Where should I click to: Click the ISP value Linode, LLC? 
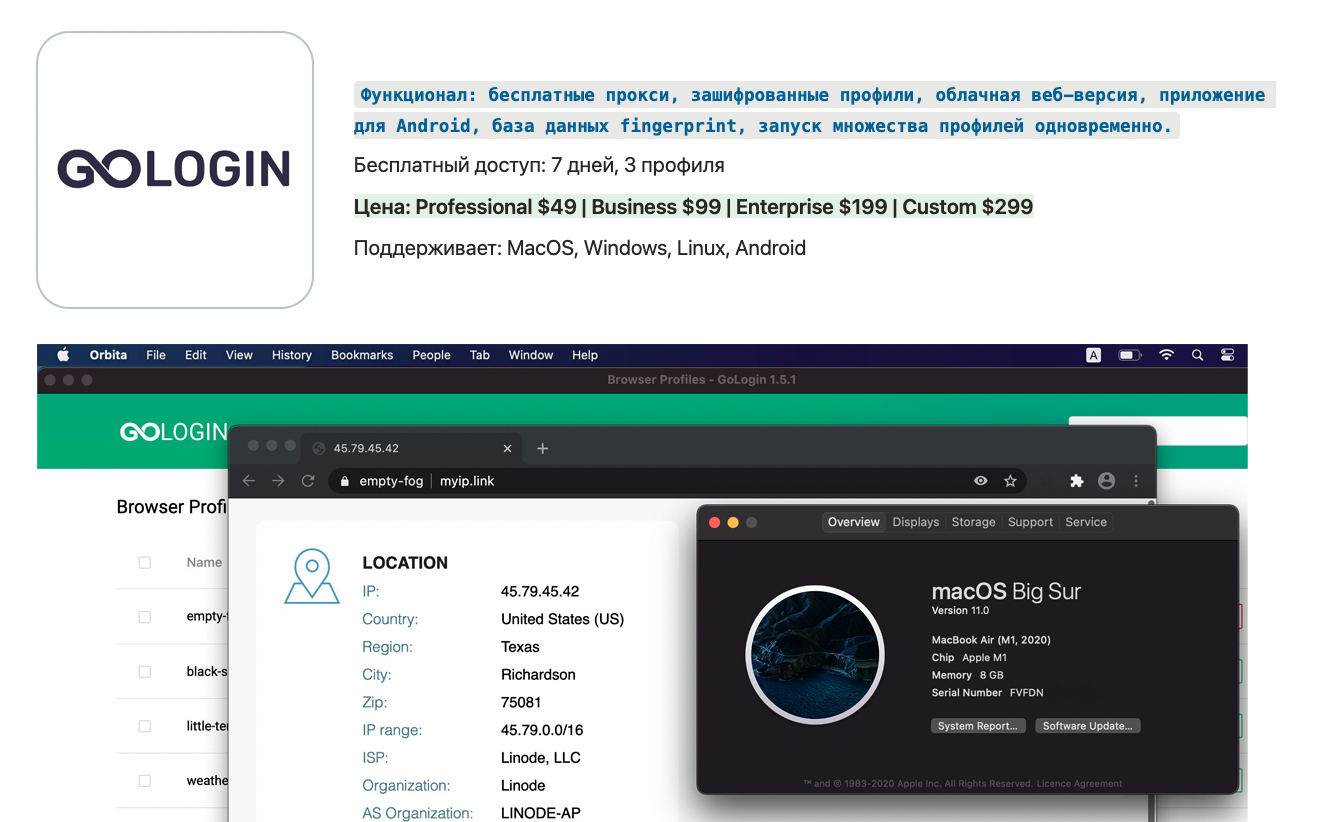(540, 758)
